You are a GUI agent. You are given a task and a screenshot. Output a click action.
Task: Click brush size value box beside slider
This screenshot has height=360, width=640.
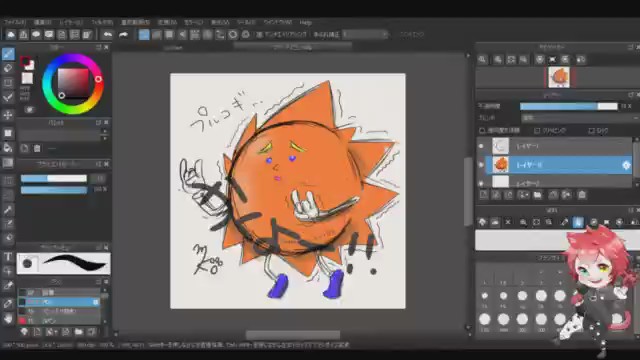pyautogui.click(x=98, y=178)
